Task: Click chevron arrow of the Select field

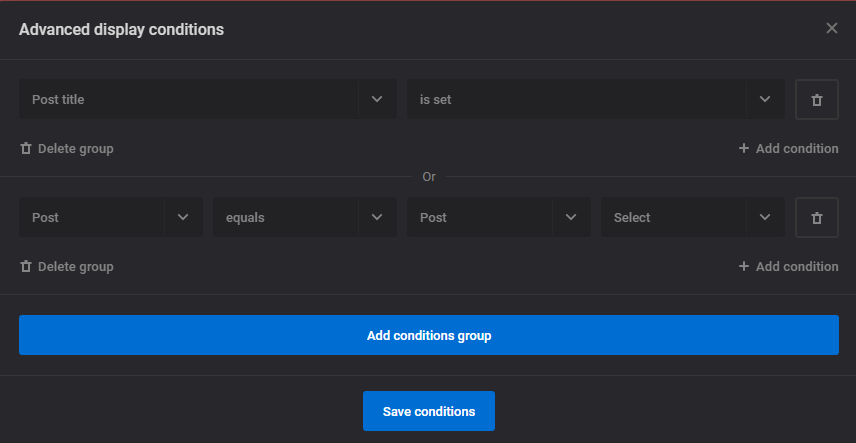Action: tap(765, 217)
